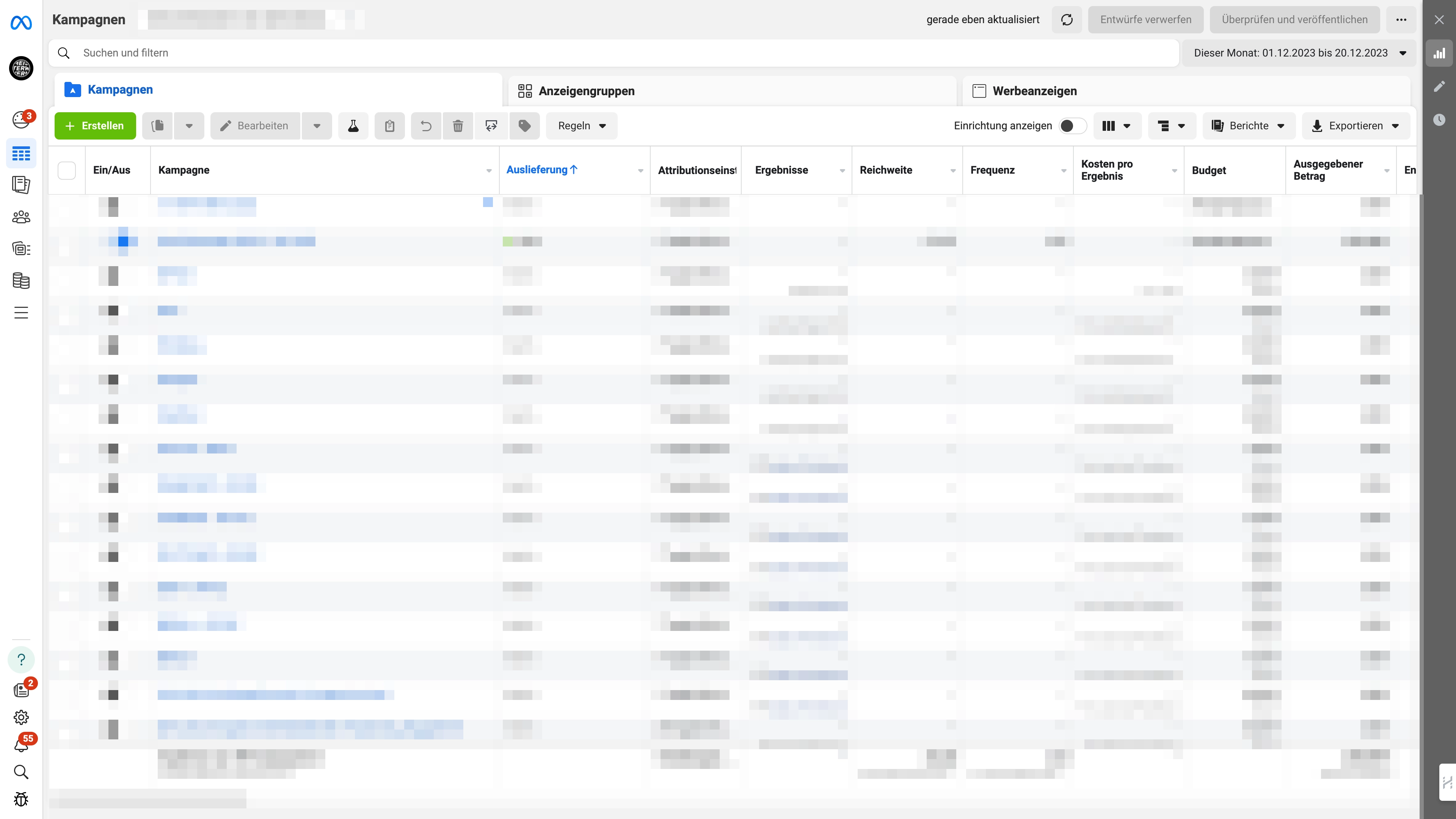Open the three-dot more options menu
This screenshot has height=819, width=1456.
pyautogui.click(x=1401, y=20)
